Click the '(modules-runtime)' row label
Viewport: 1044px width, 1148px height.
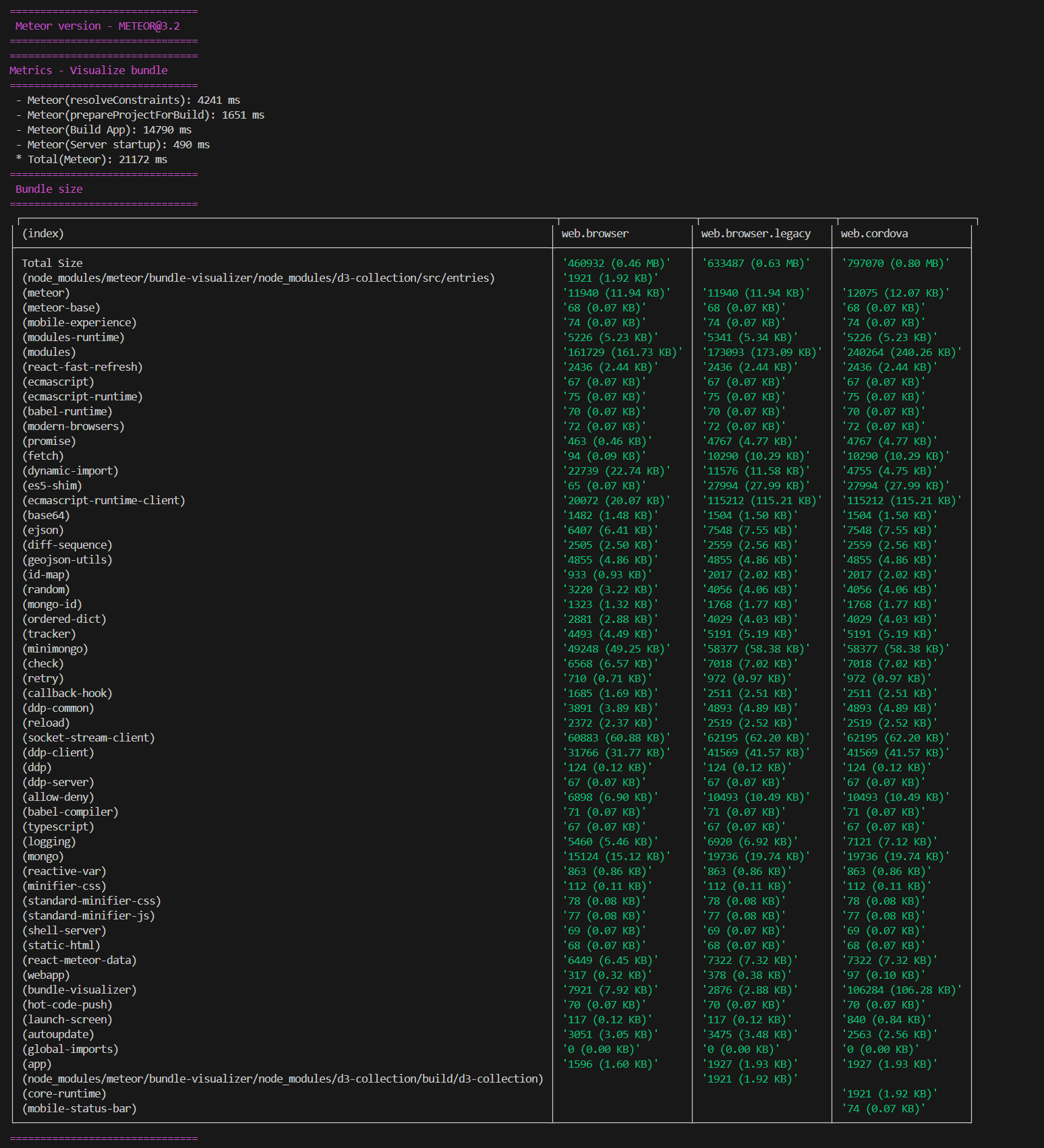click(74, 337)
